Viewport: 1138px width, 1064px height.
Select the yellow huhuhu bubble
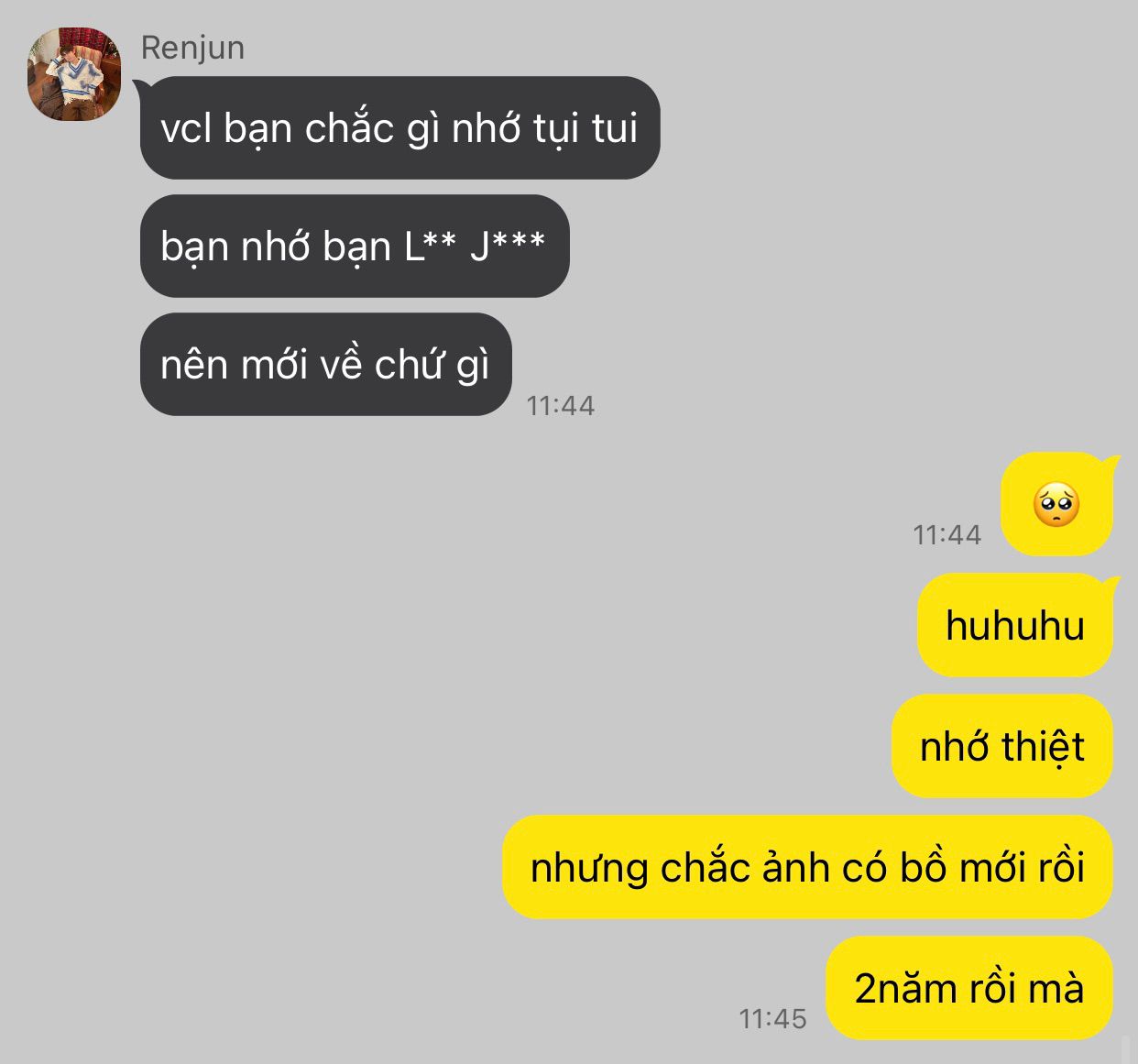point(1015,626)
